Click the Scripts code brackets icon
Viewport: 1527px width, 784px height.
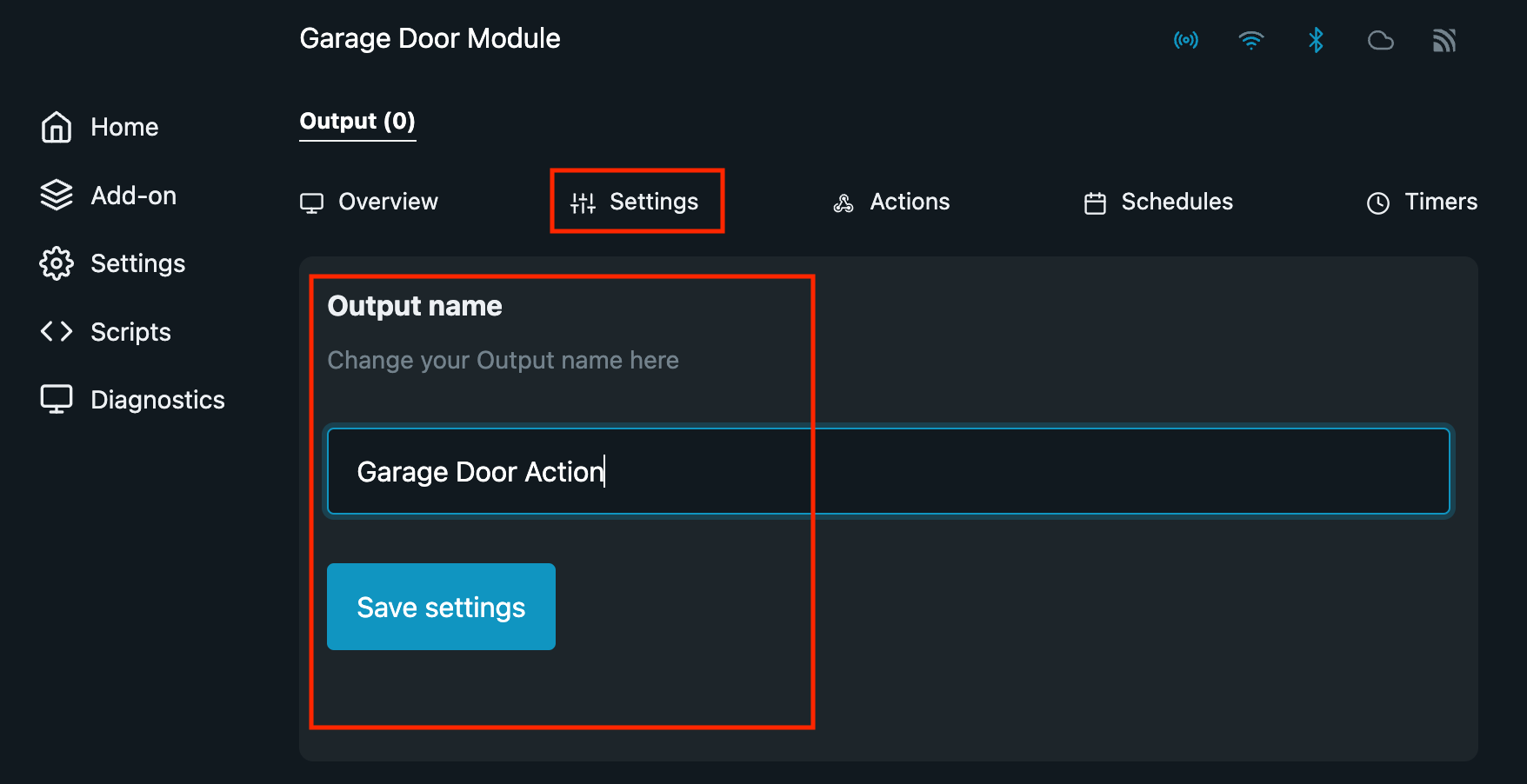(57, 331)
